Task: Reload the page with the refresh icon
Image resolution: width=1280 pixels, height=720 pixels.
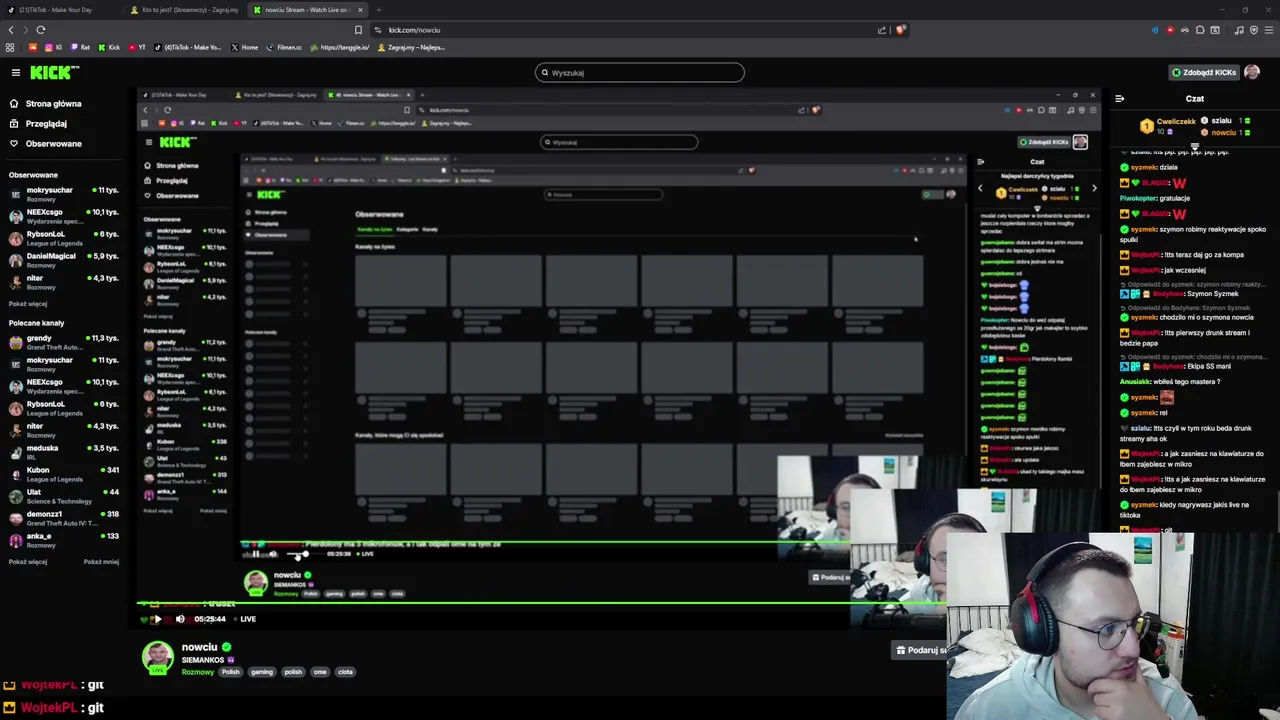Action: [40, 30]
